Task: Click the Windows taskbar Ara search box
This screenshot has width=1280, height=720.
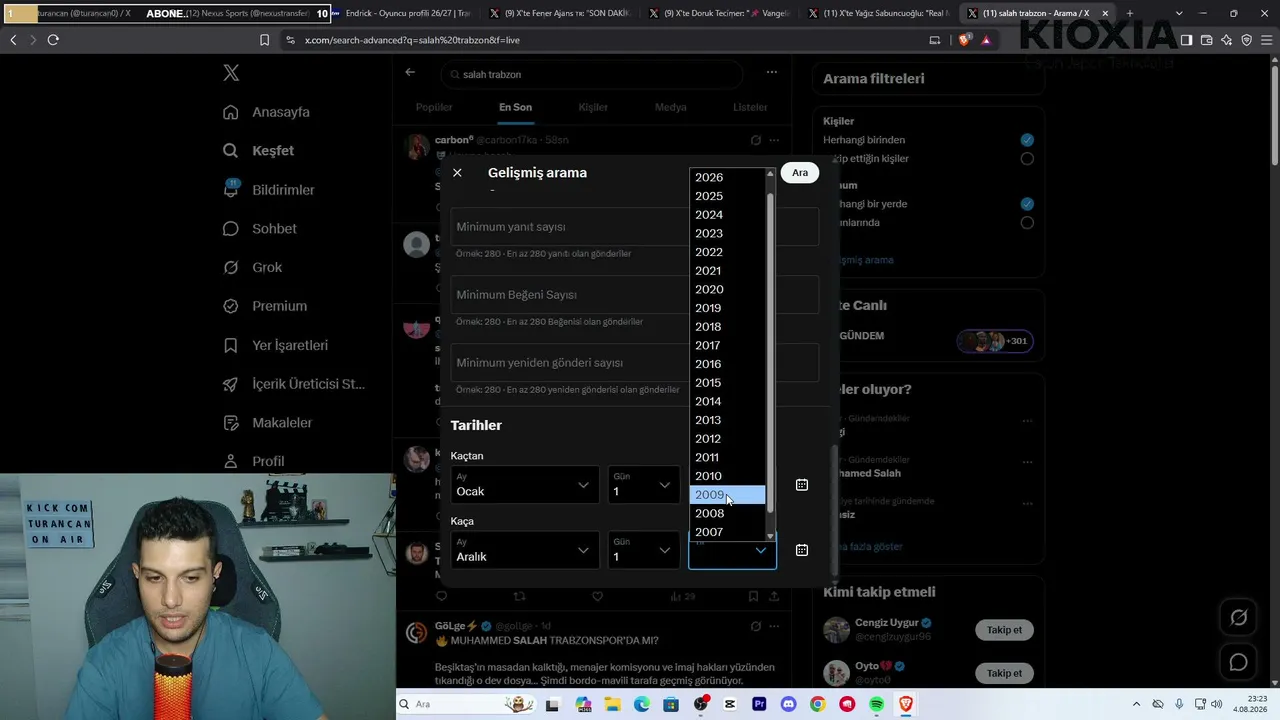Action: (465, 705)
